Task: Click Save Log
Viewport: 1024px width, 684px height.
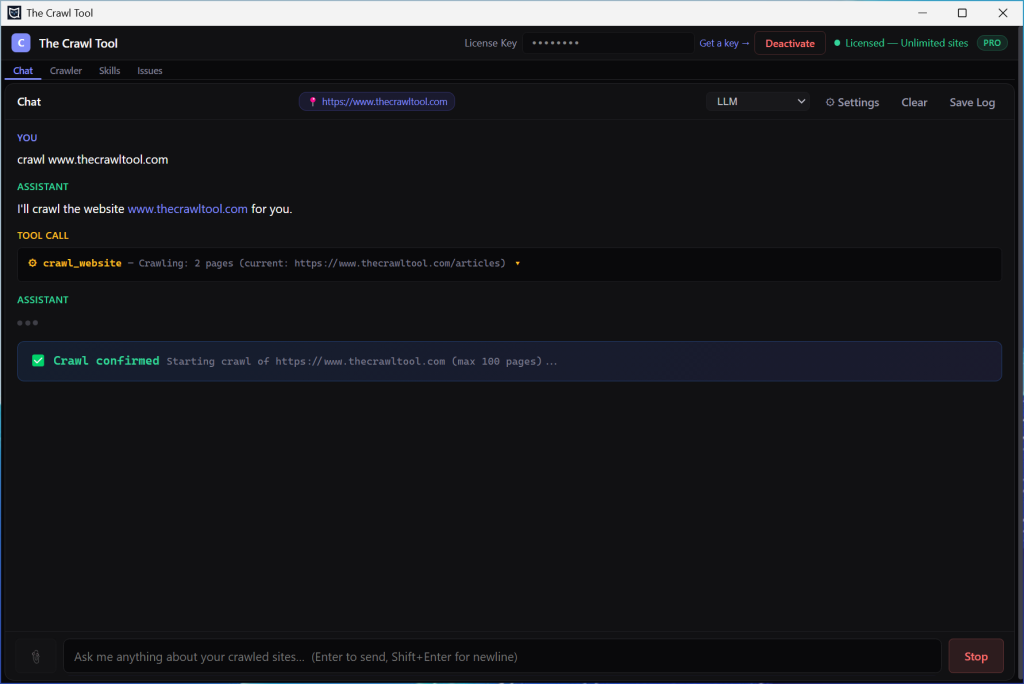Action: point(972,102)
